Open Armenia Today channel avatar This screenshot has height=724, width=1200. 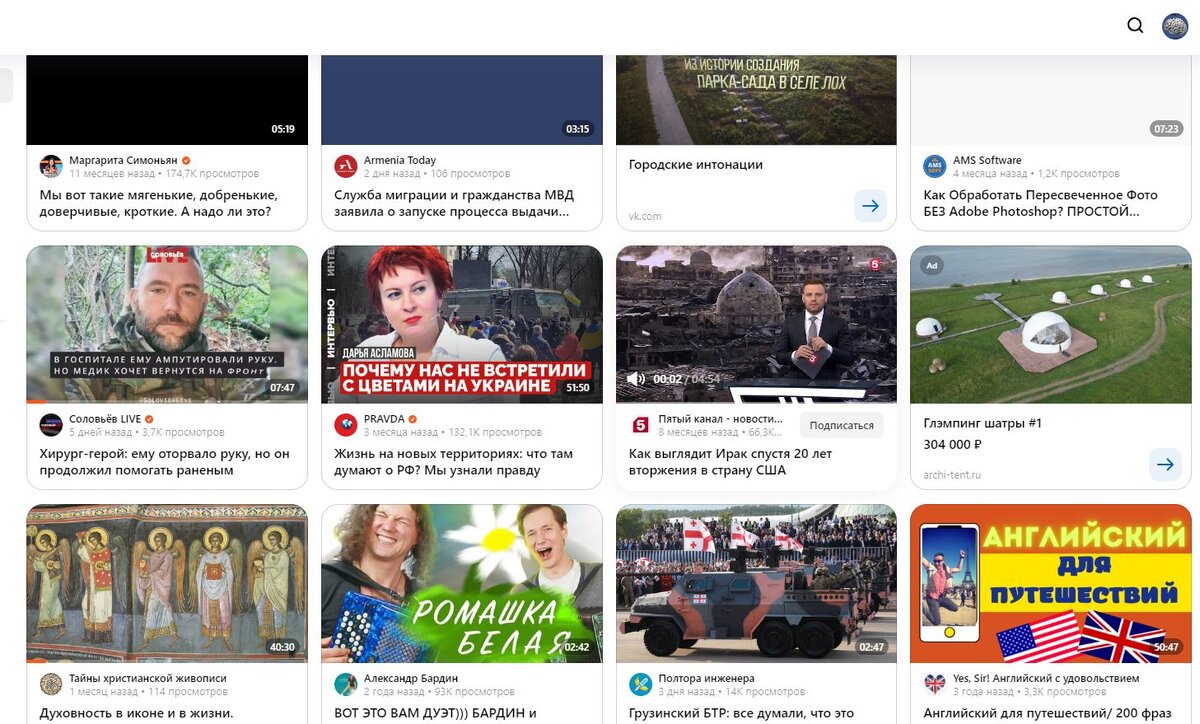(x=346, y=166)
